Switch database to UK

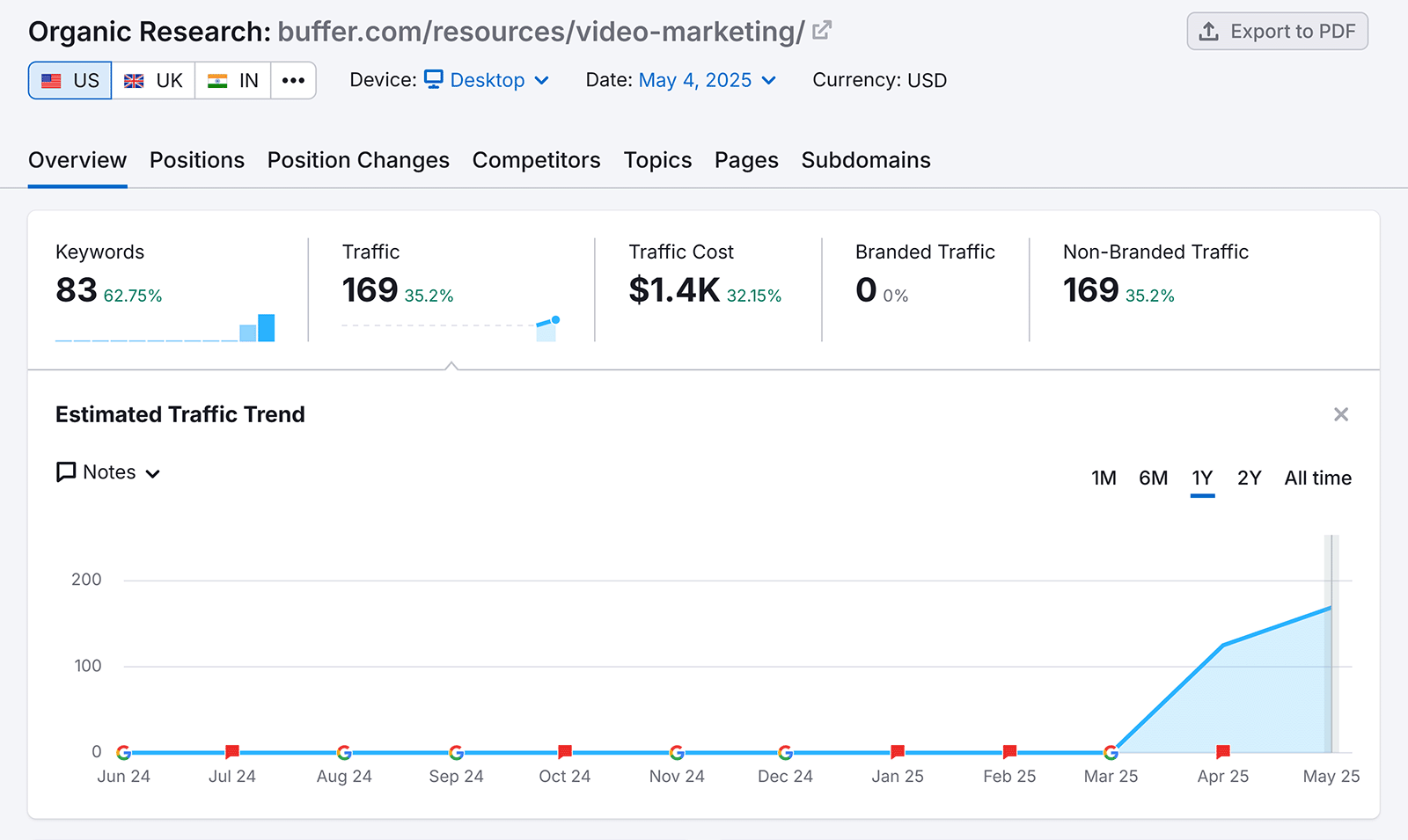[x=153, y=80]
